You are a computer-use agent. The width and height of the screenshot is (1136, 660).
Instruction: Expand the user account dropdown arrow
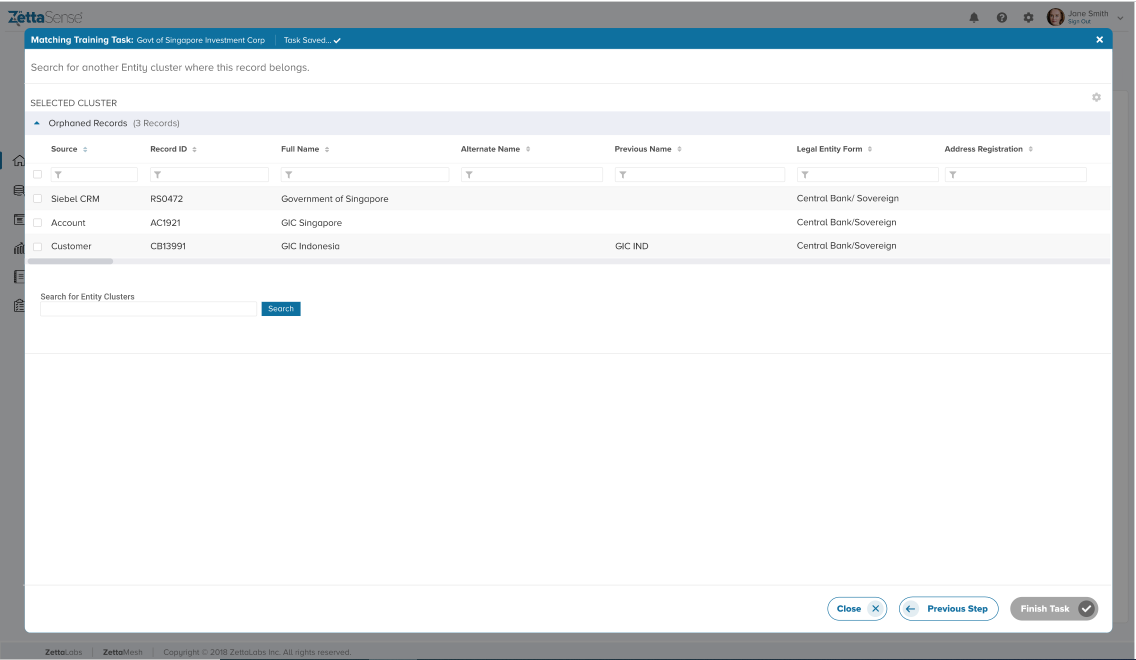1120,18
